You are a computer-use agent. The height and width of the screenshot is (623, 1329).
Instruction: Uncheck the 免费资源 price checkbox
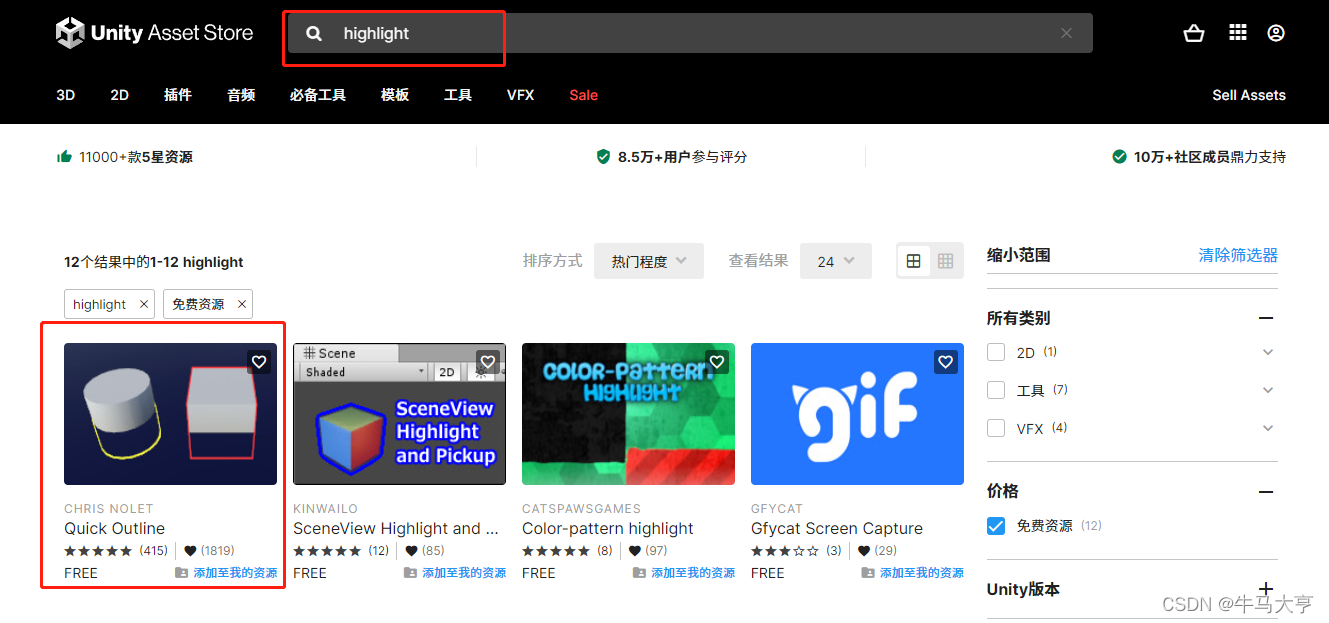click(996, 526)
